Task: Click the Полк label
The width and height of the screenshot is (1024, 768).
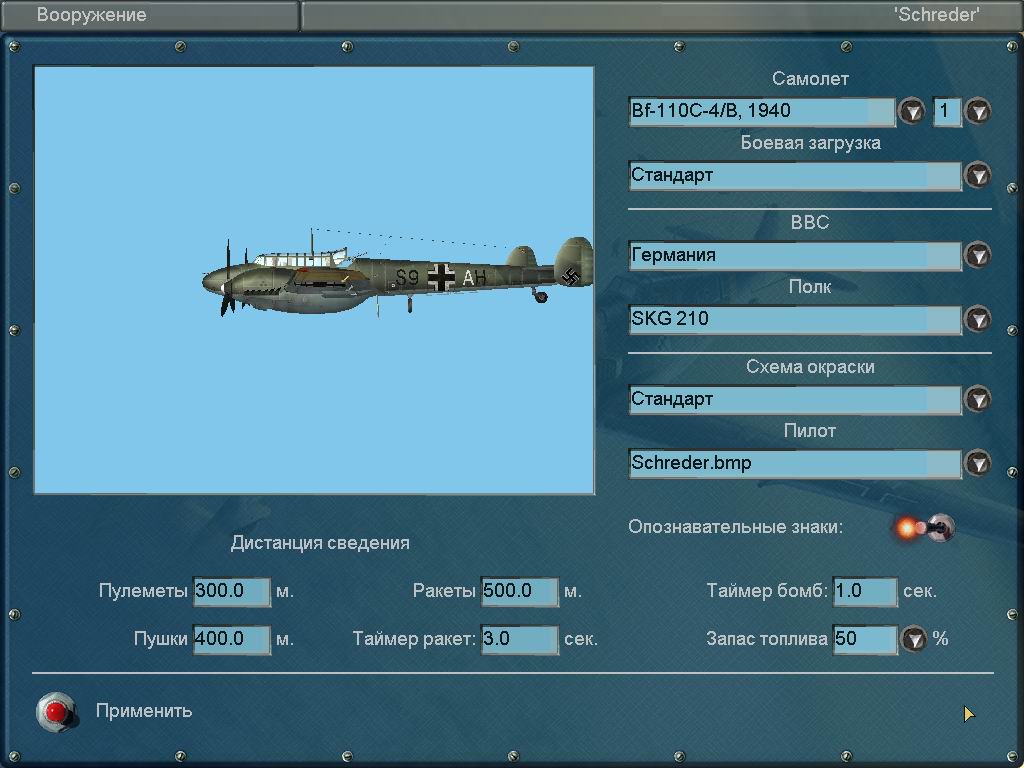Action: click(810, 287)
